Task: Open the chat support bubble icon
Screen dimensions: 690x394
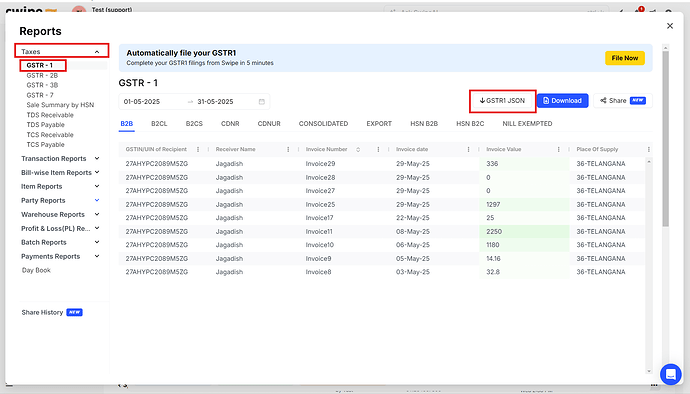Action: coord(671,374)
